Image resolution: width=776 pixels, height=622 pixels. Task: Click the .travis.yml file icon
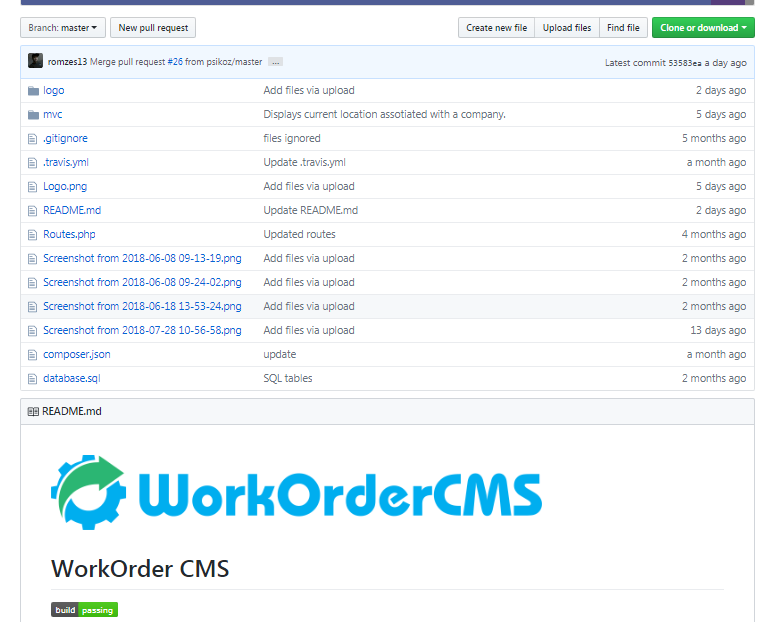click(x=33, y=163)
